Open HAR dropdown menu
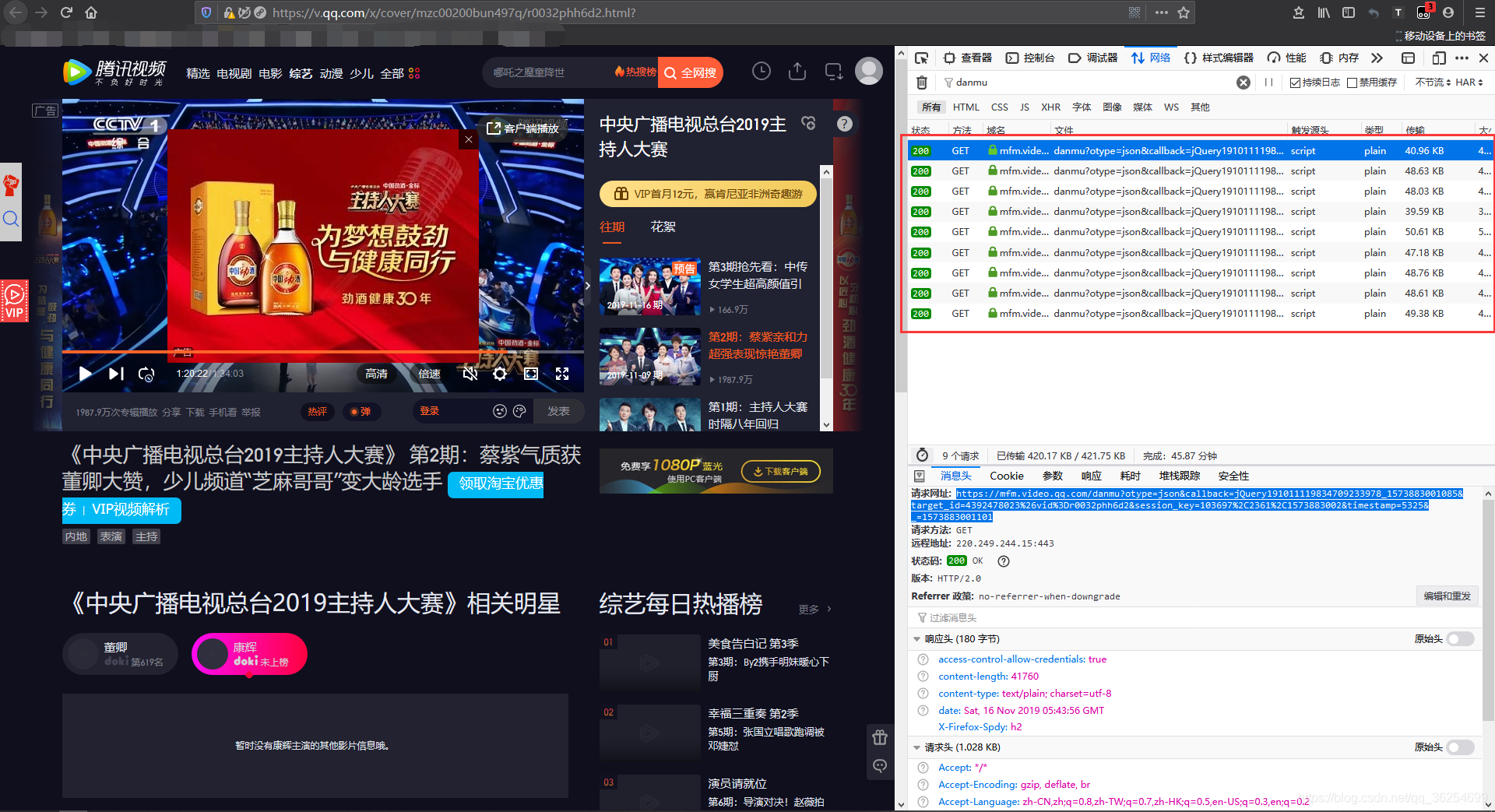The height and width of the screenshot is (812, 1495). pos(1469,83)
